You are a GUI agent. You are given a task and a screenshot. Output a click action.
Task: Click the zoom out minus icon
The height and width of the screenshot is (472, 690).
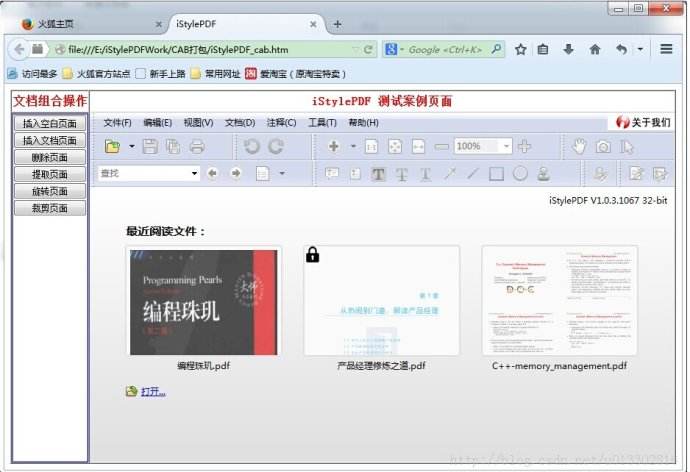coord(441,147)
